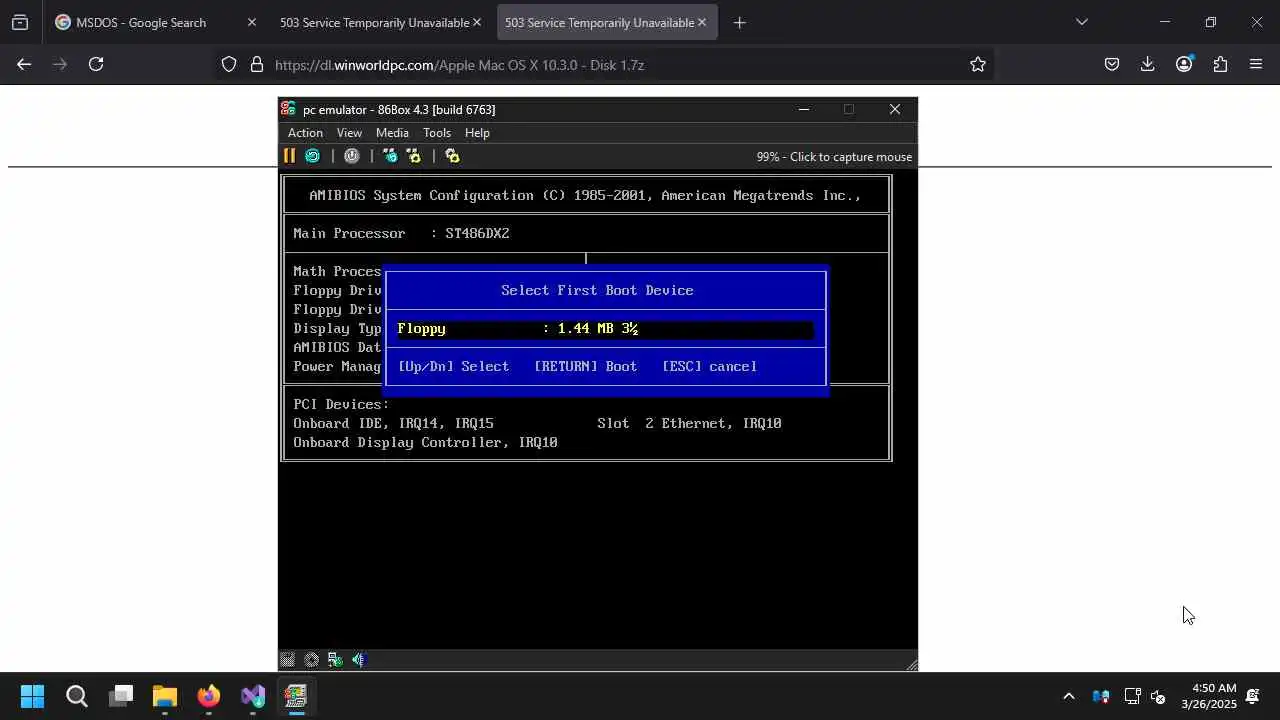Select the 'Floppy : 1.44 MB 3½' boot device row
This screenshot has width=1280, height=720.
(x=605, y=329)
